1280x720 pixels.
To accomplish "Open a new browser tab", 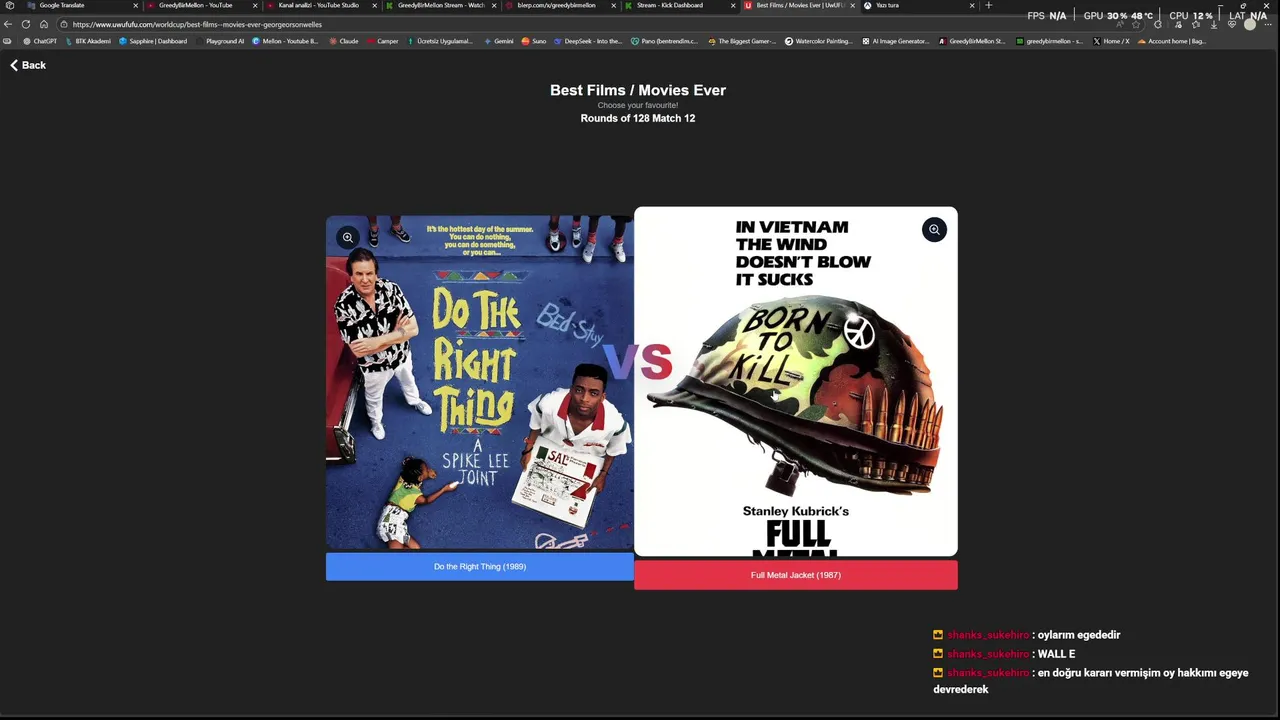I will click(x=989, y=5).
